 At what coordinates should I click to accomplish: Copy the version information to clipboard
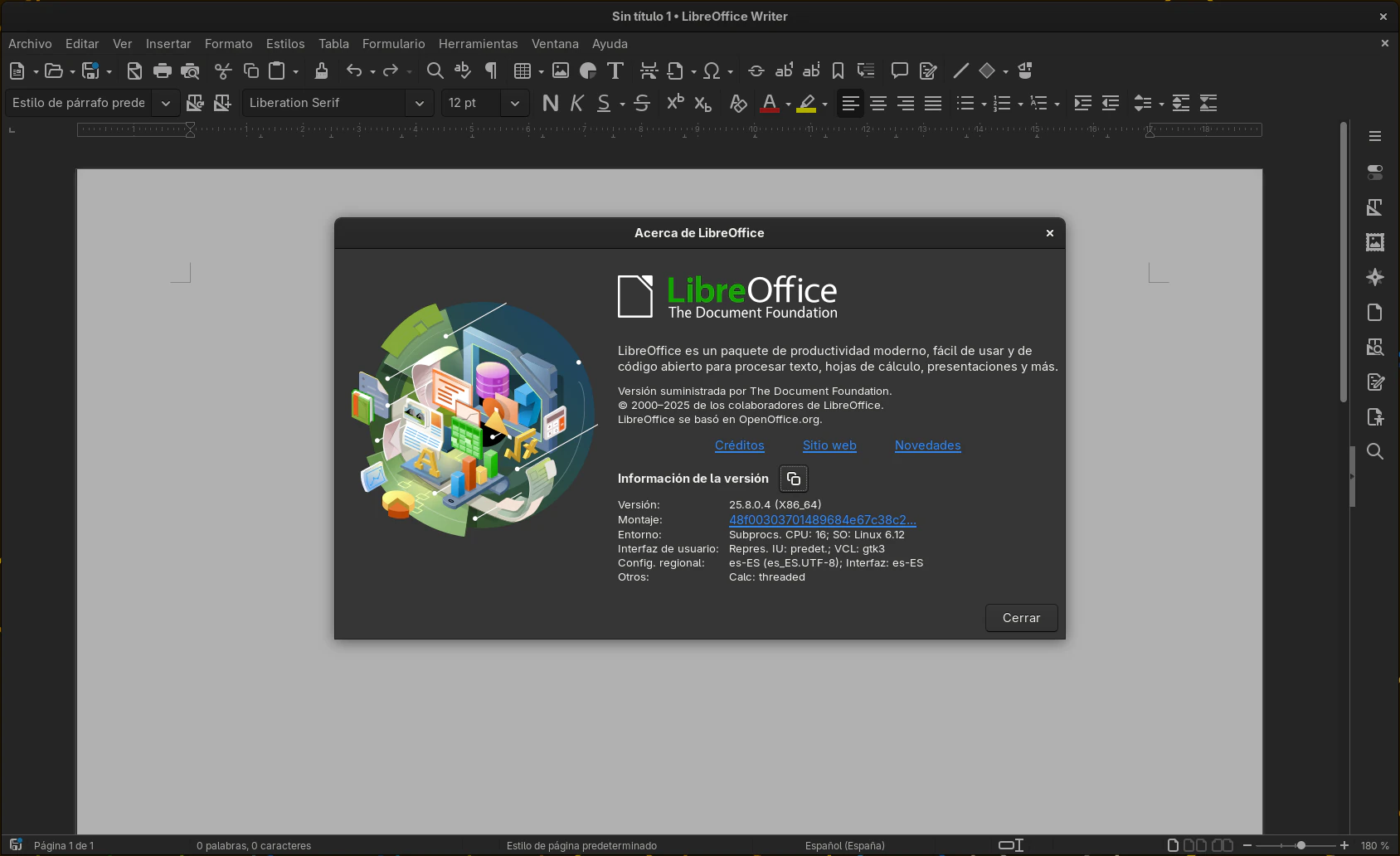click(793, 478)
